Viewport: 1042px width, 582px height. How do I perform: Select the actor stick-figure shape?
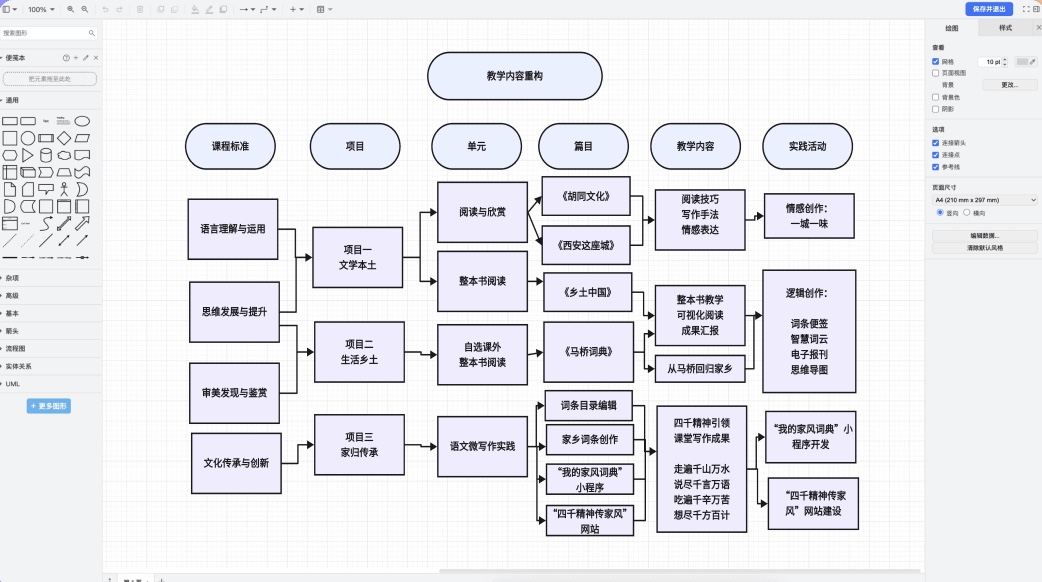click(64, 189)
